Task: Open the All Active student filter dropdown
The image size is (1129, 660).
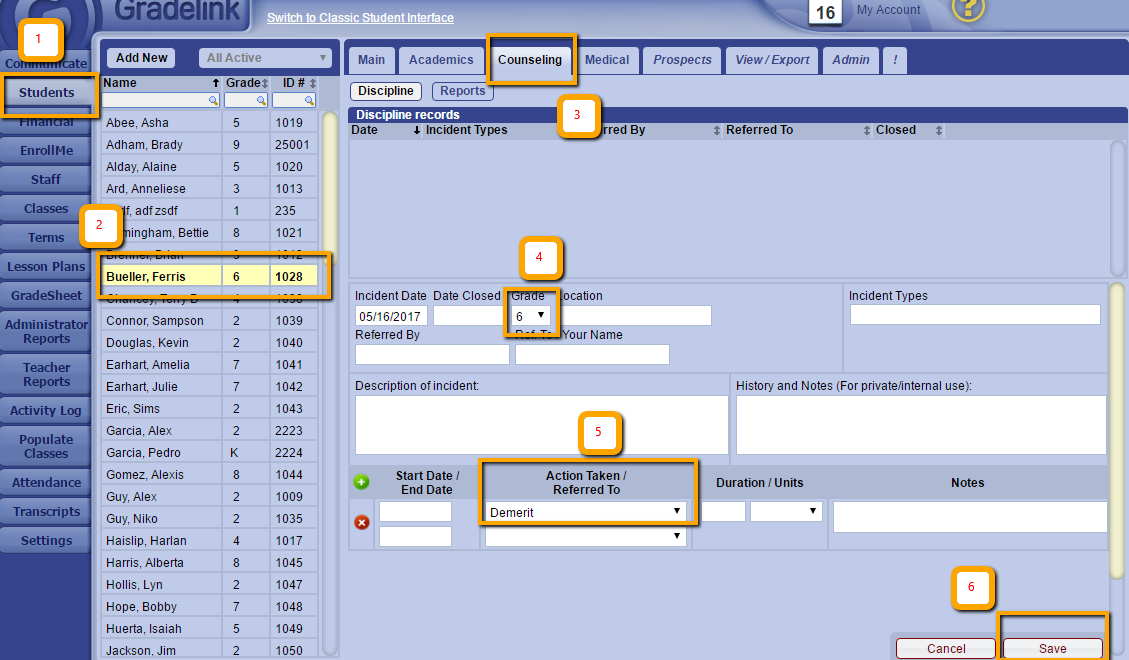Action: (265, 58)
